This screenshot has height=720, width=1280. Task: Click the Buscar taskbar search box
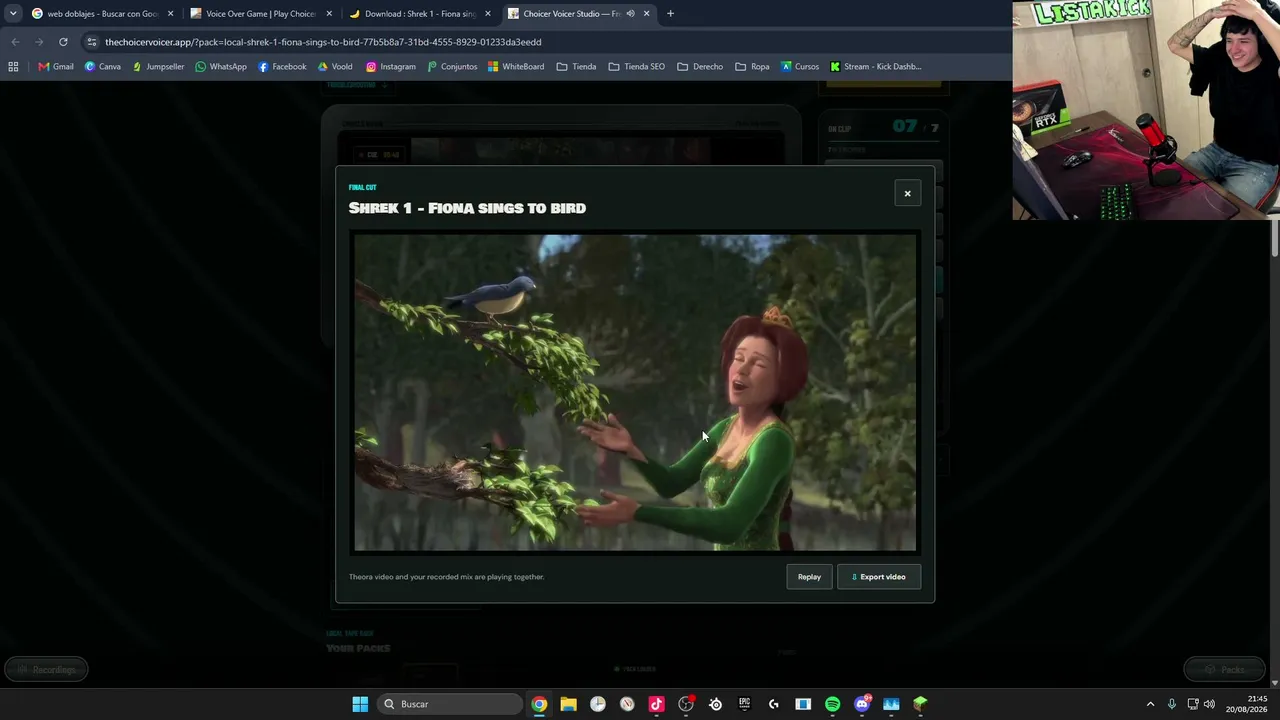pos(450,704)
